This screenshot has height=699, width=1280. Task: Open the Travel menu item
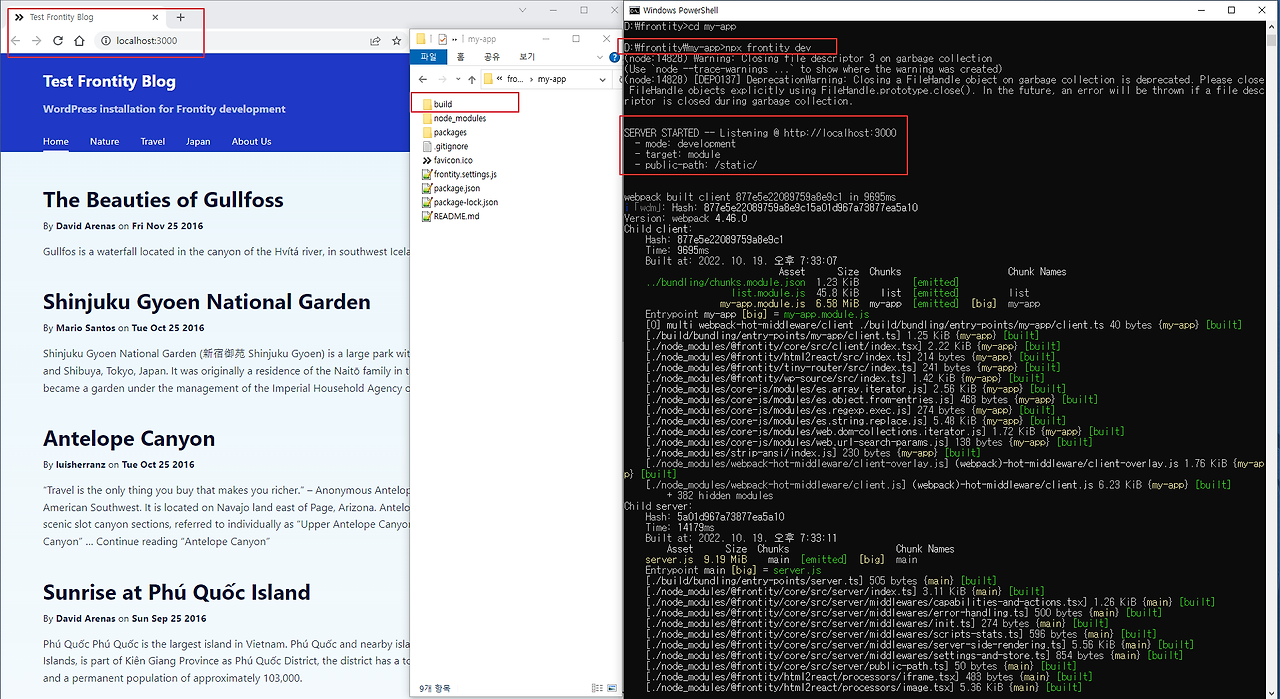pyautogui.click(x=153, y=141)
